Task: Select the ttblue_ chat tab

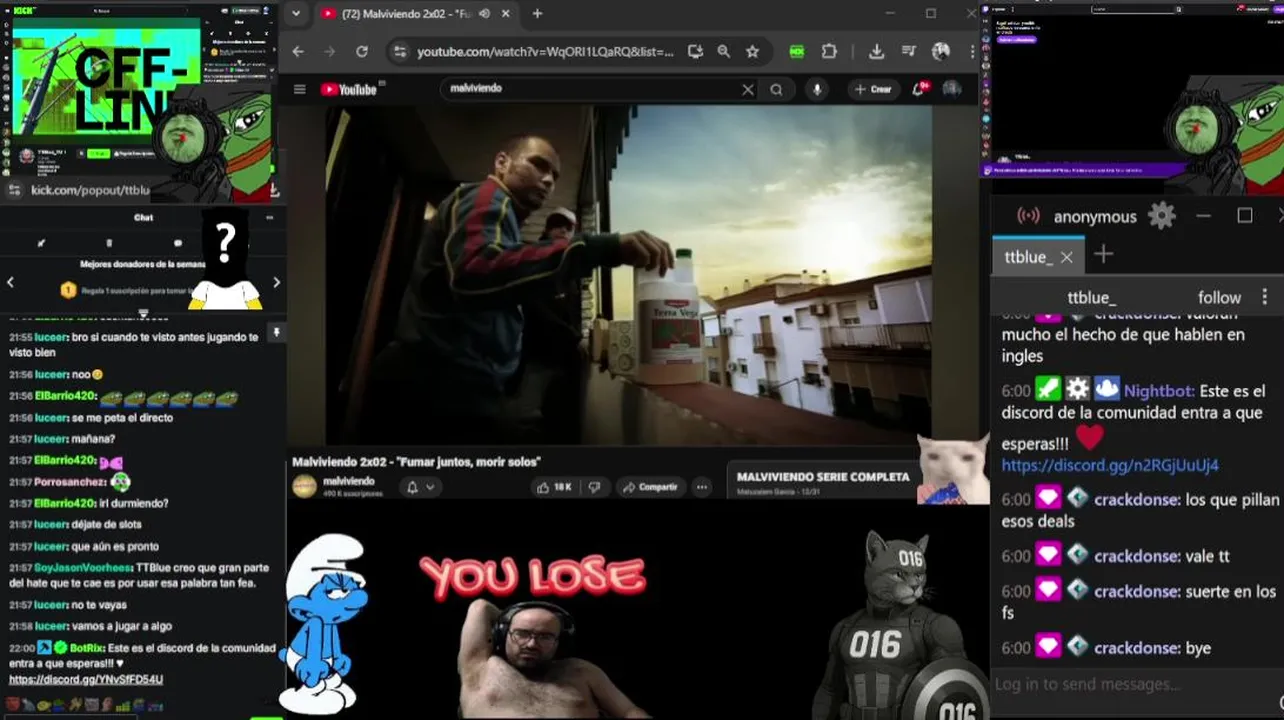Action: tap(1040, 257)
